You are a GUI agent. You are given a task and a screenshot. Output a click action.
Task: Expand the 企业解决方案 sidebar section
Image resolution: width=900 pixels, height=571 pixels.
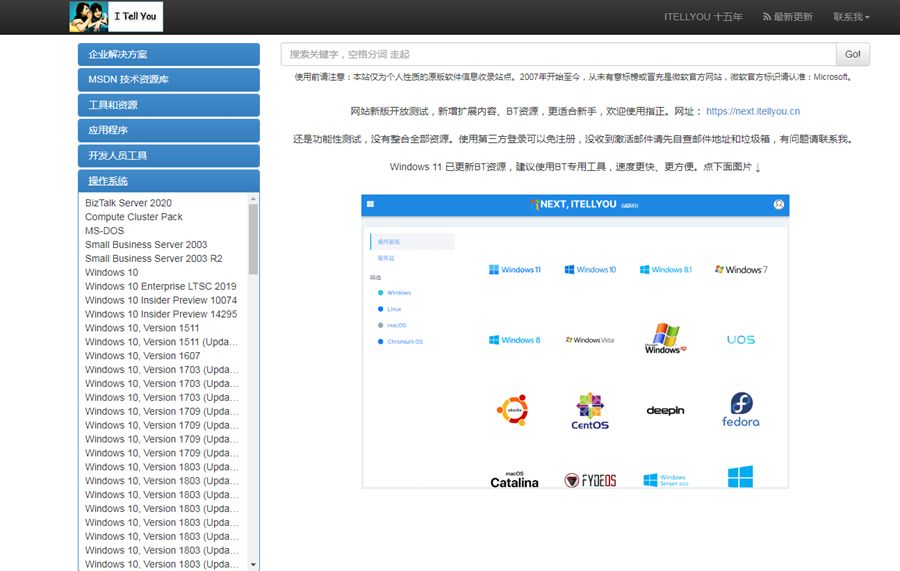[x=169, y=55]
